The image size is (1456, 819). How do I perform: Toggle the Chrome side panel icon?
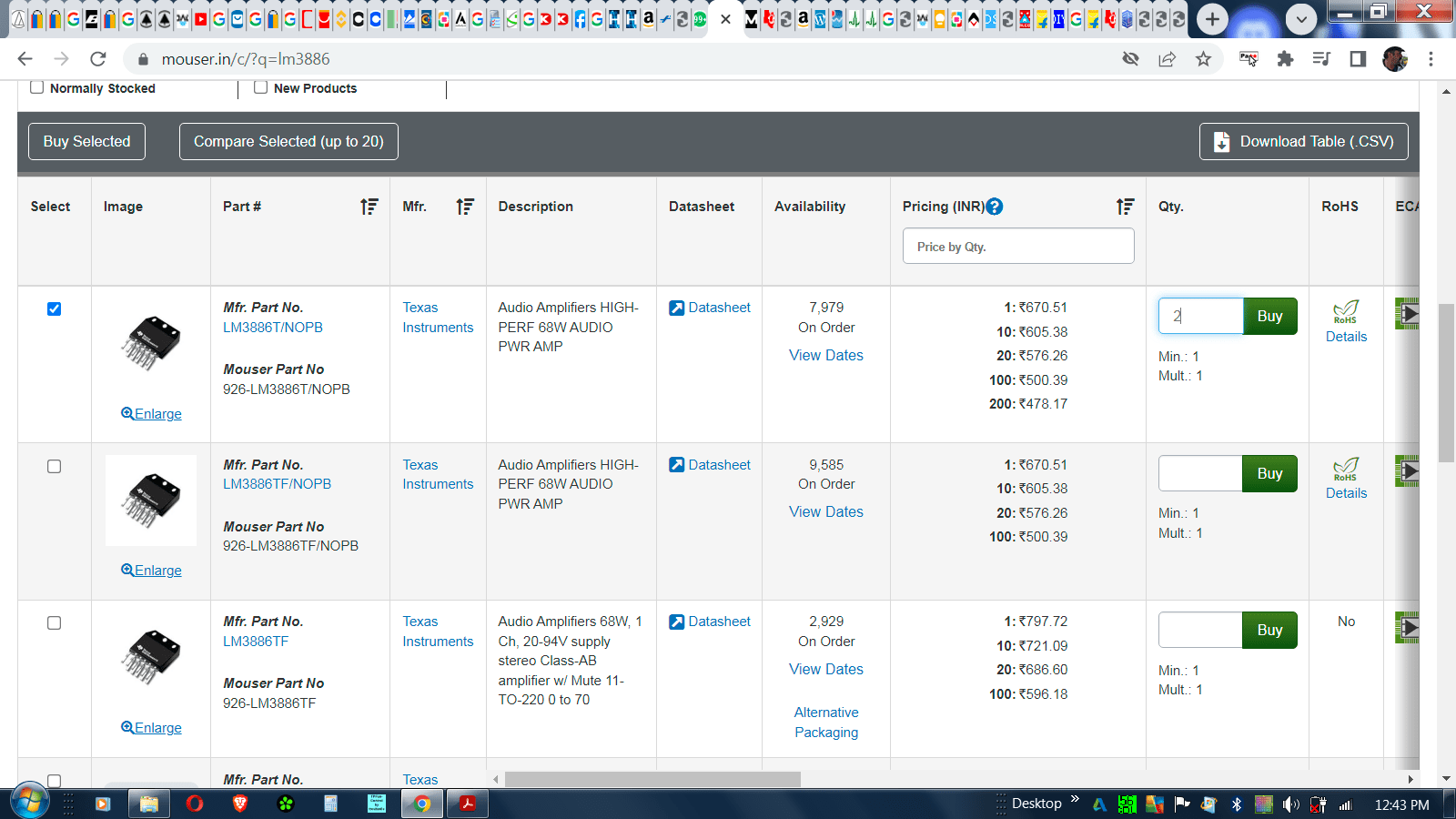1358,59
